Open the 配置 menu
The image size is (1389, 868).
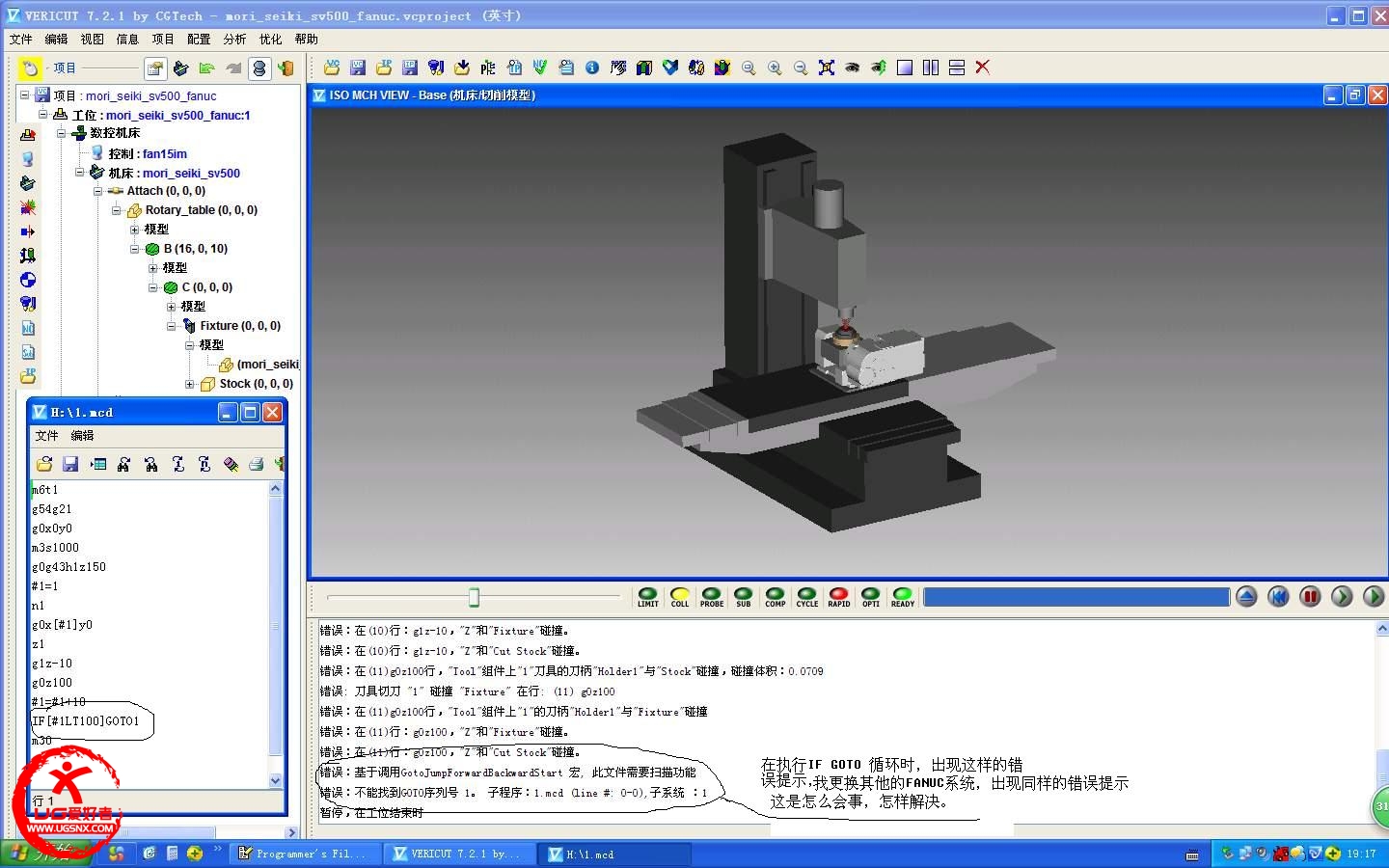200,40
